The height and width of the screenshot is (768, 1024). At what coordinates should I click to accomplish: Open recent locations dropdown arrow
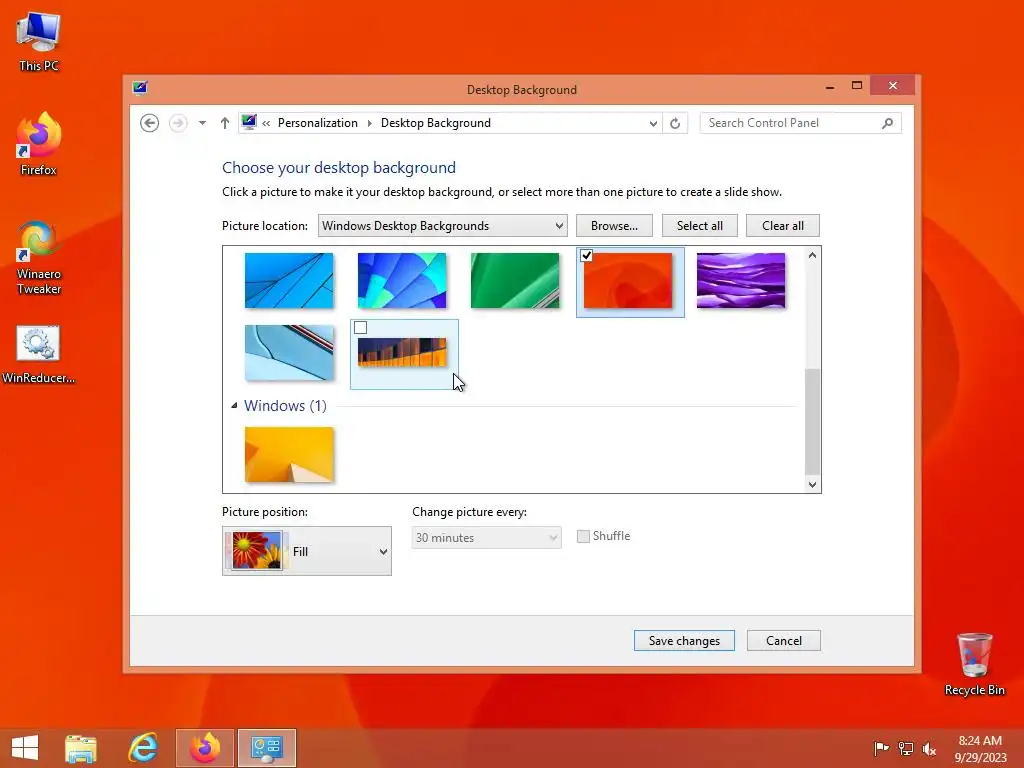(202, 123)
